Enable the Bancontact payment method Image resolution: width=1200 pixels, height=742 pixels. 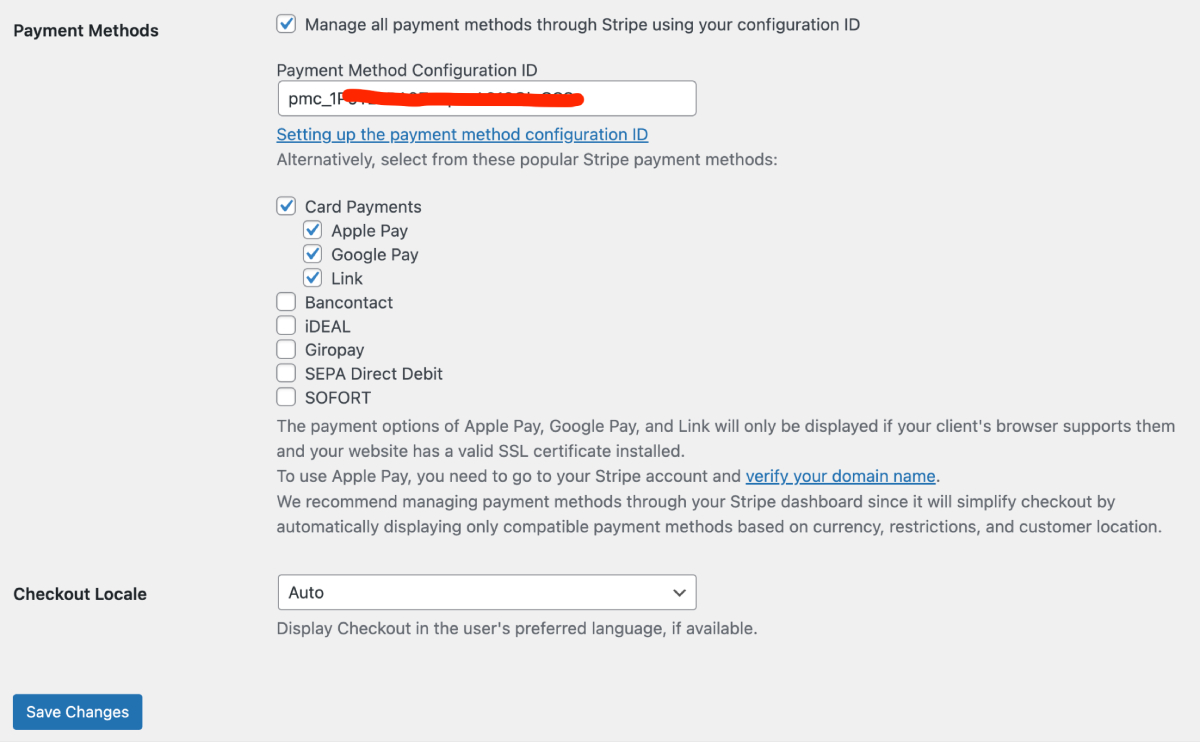(287, 302)
